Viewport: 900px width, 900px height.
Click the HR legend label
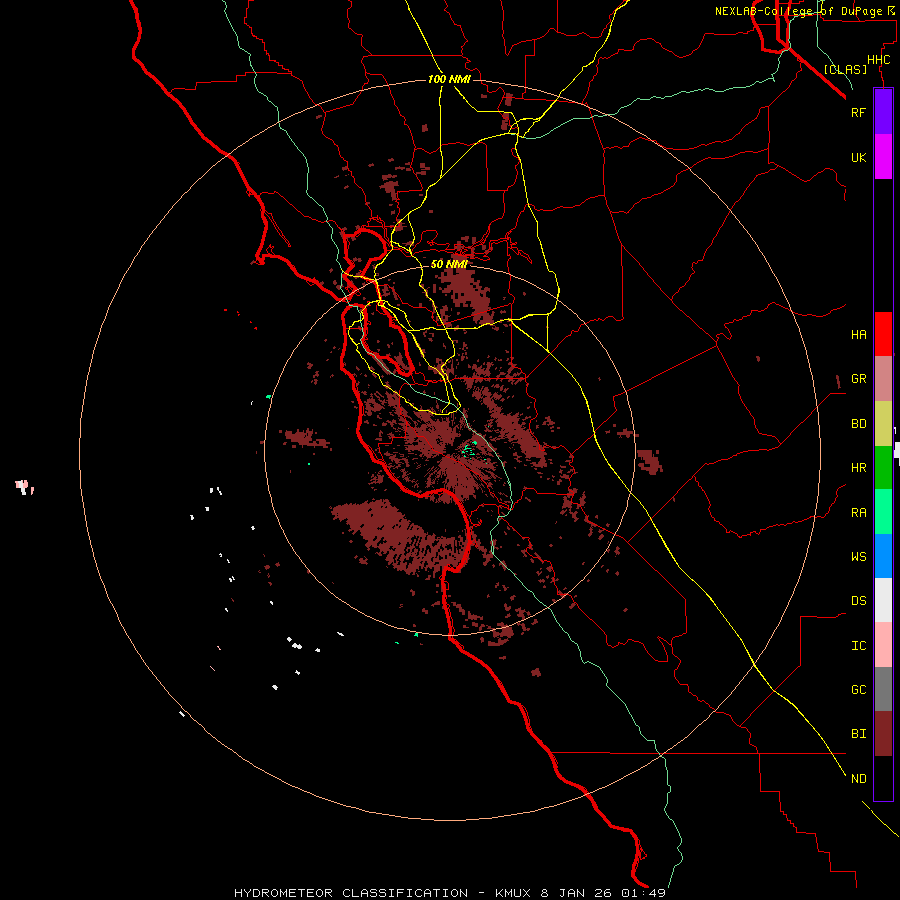coord(858,468)
